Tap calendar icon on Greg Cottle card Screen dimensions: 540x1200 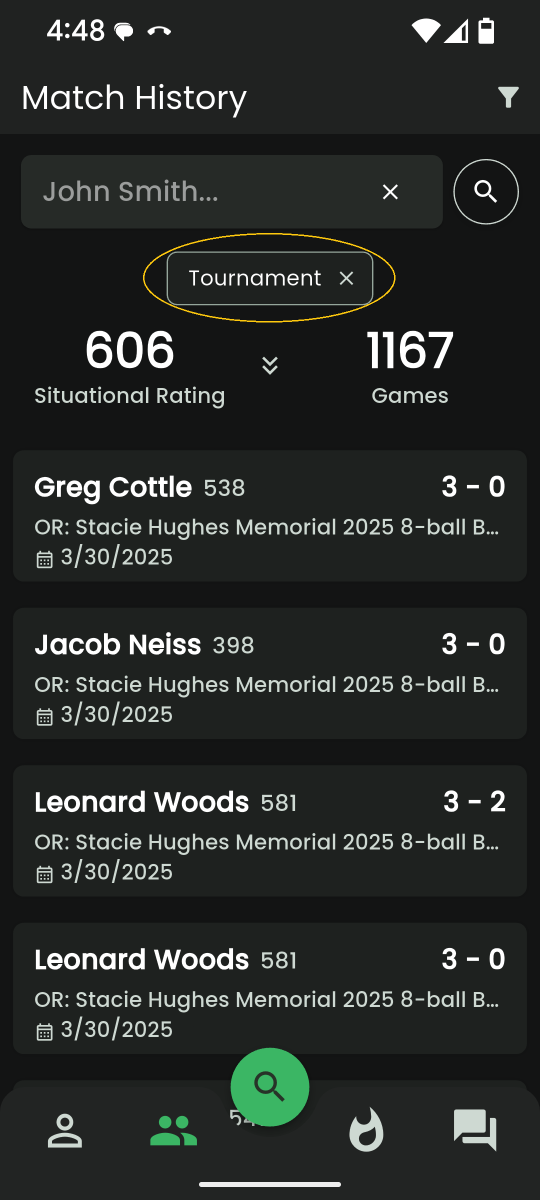[44, 559]
